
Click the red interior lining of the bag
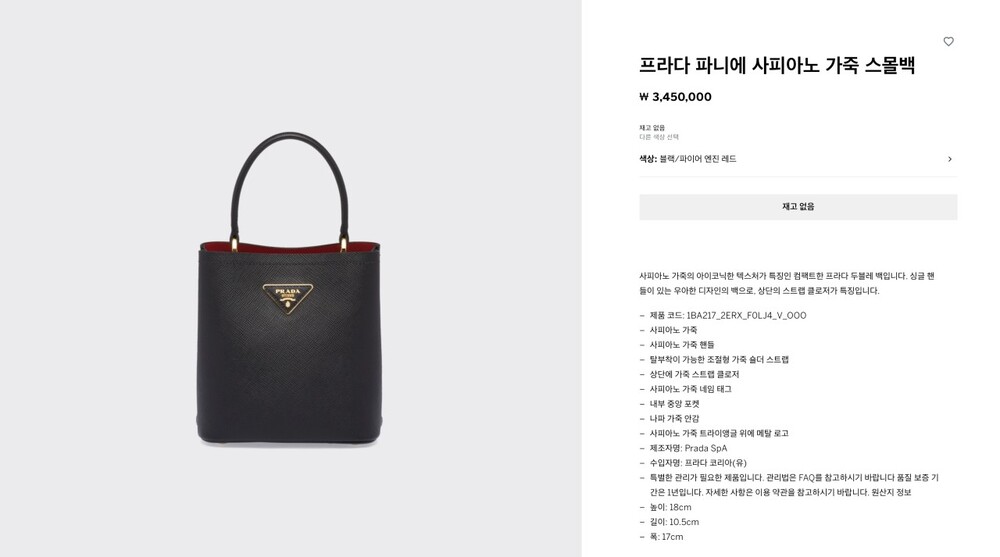pos(290,248)
